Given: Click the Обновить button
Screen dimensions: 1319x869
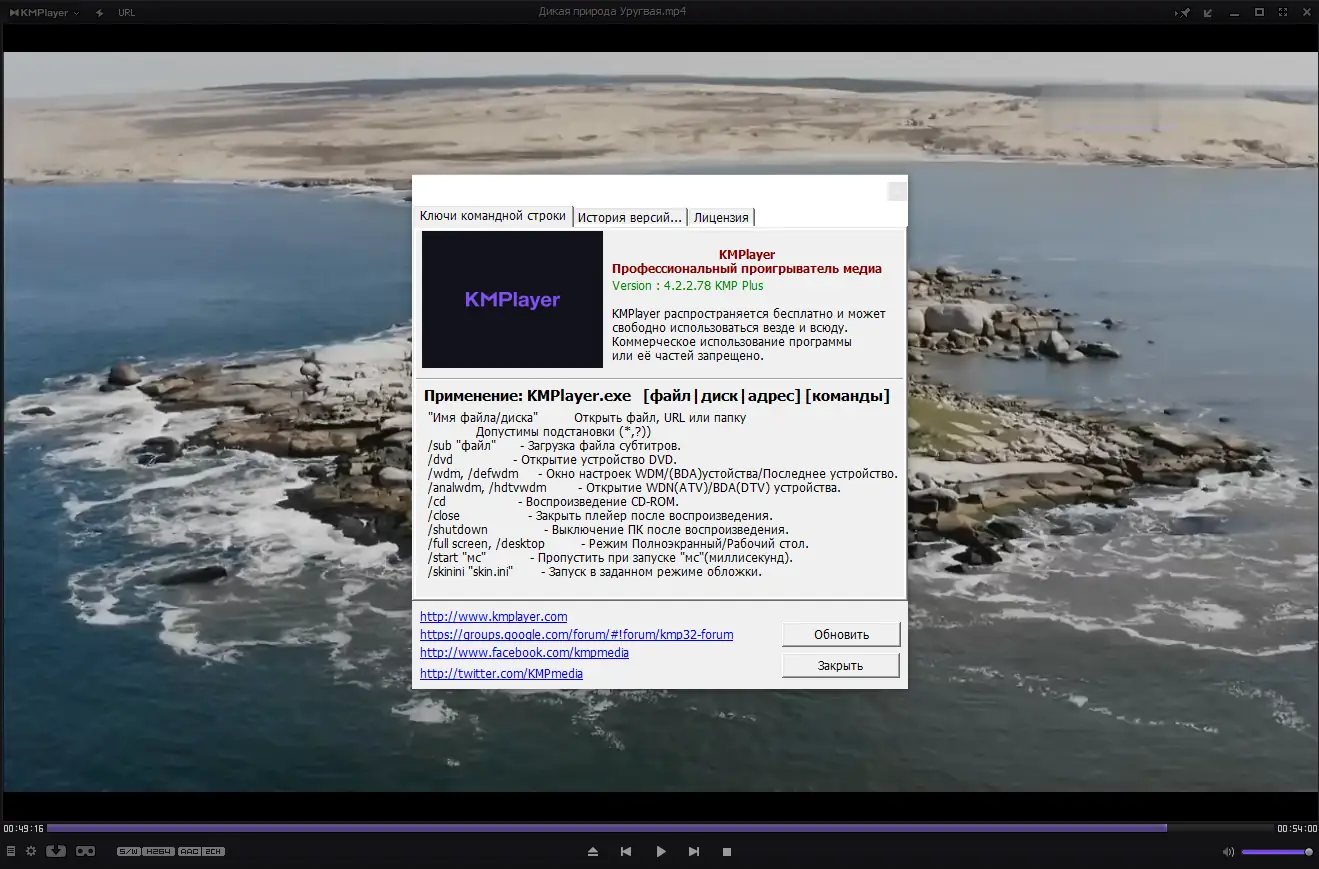Looking at the screenshot, I should pyautogui.click(x=841, y=635).
